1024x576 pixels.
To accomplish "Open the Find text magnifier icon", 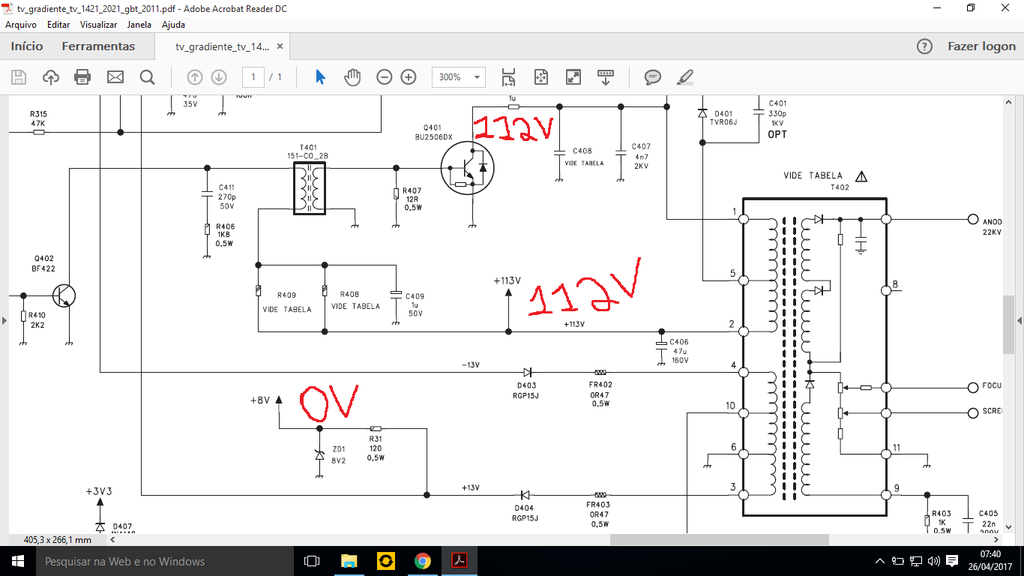I will coord(148,77).
